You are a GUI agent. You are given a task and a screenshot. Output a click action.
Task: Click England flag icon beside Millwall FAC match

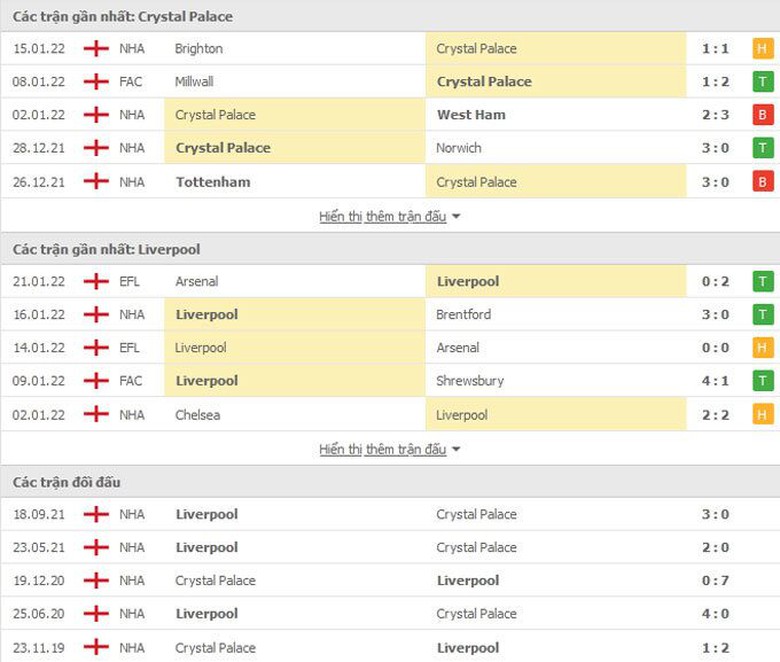point(96,81)
